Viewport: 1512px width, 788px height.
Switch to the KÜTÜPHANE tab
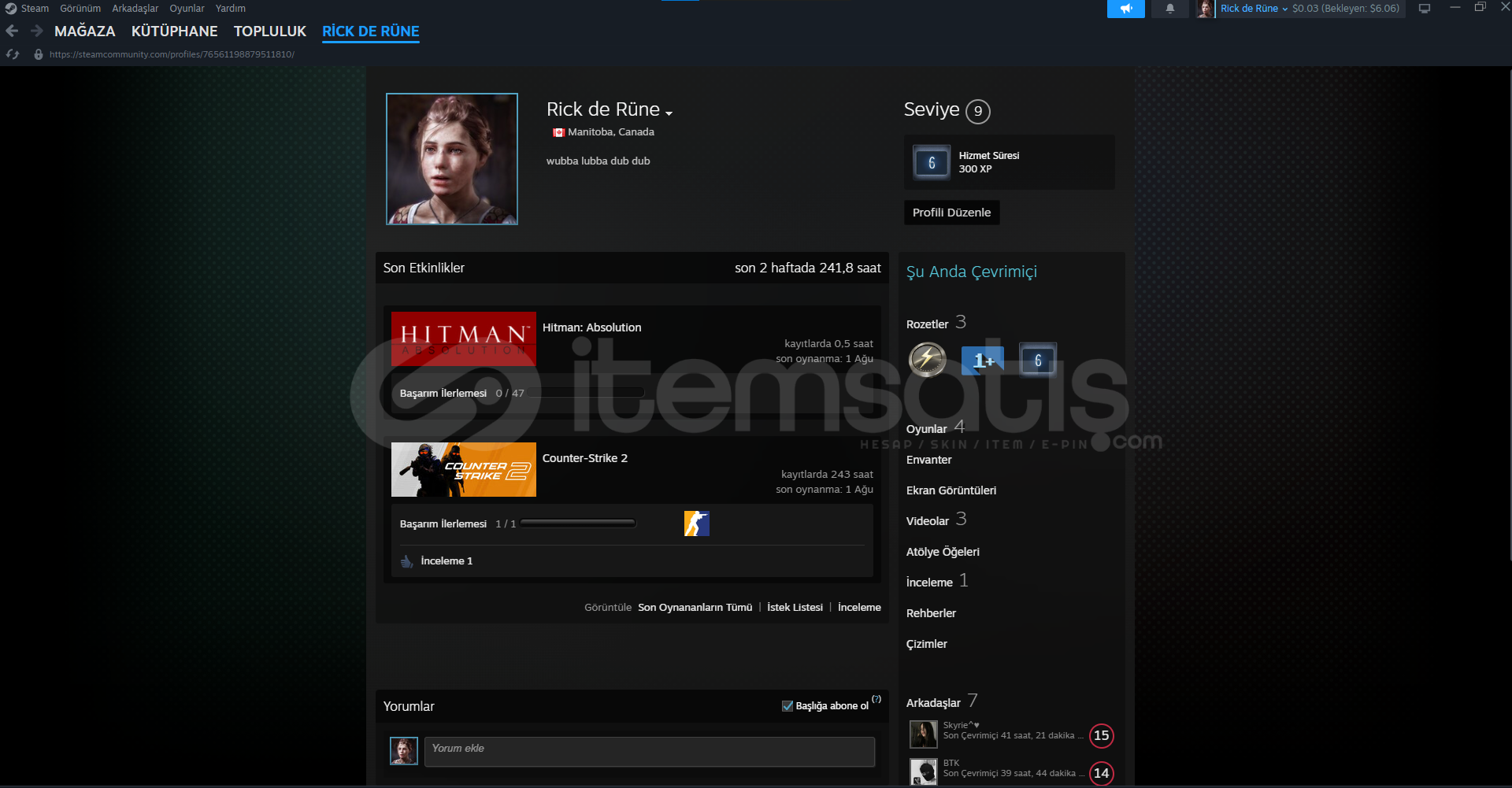(174, 31)
